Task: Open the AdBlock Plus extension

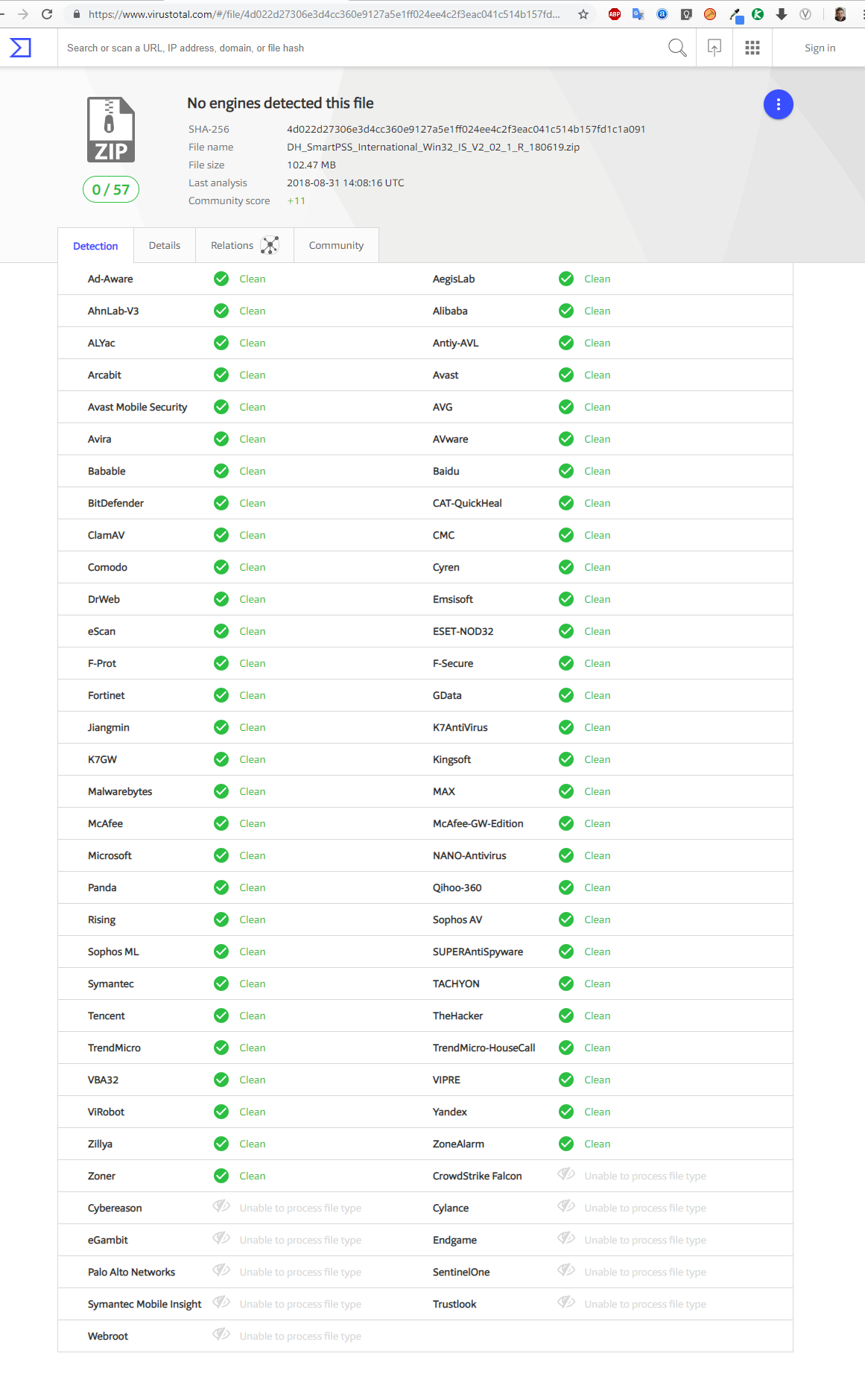Action: (615, 14)
